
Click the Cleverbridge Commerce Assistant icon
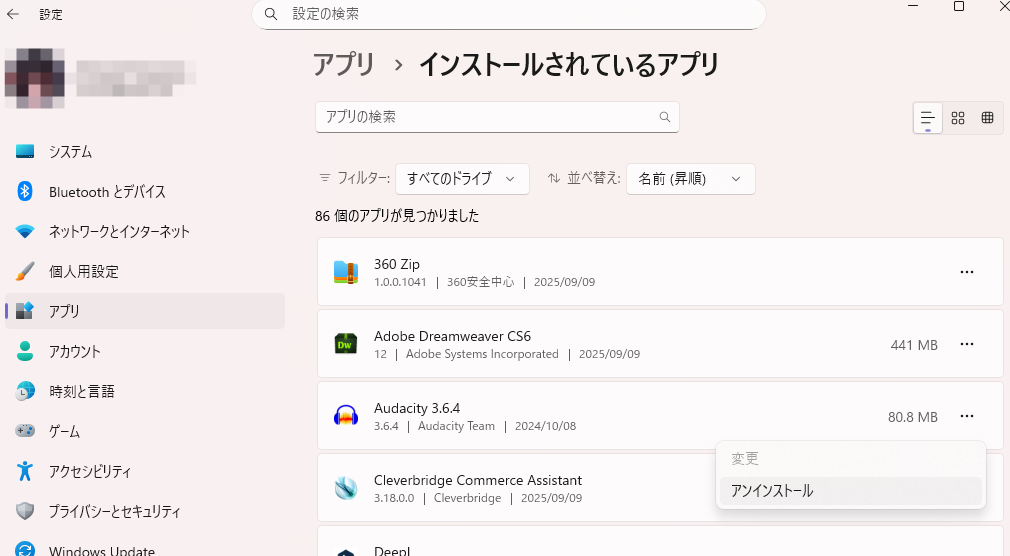(346, 488)
